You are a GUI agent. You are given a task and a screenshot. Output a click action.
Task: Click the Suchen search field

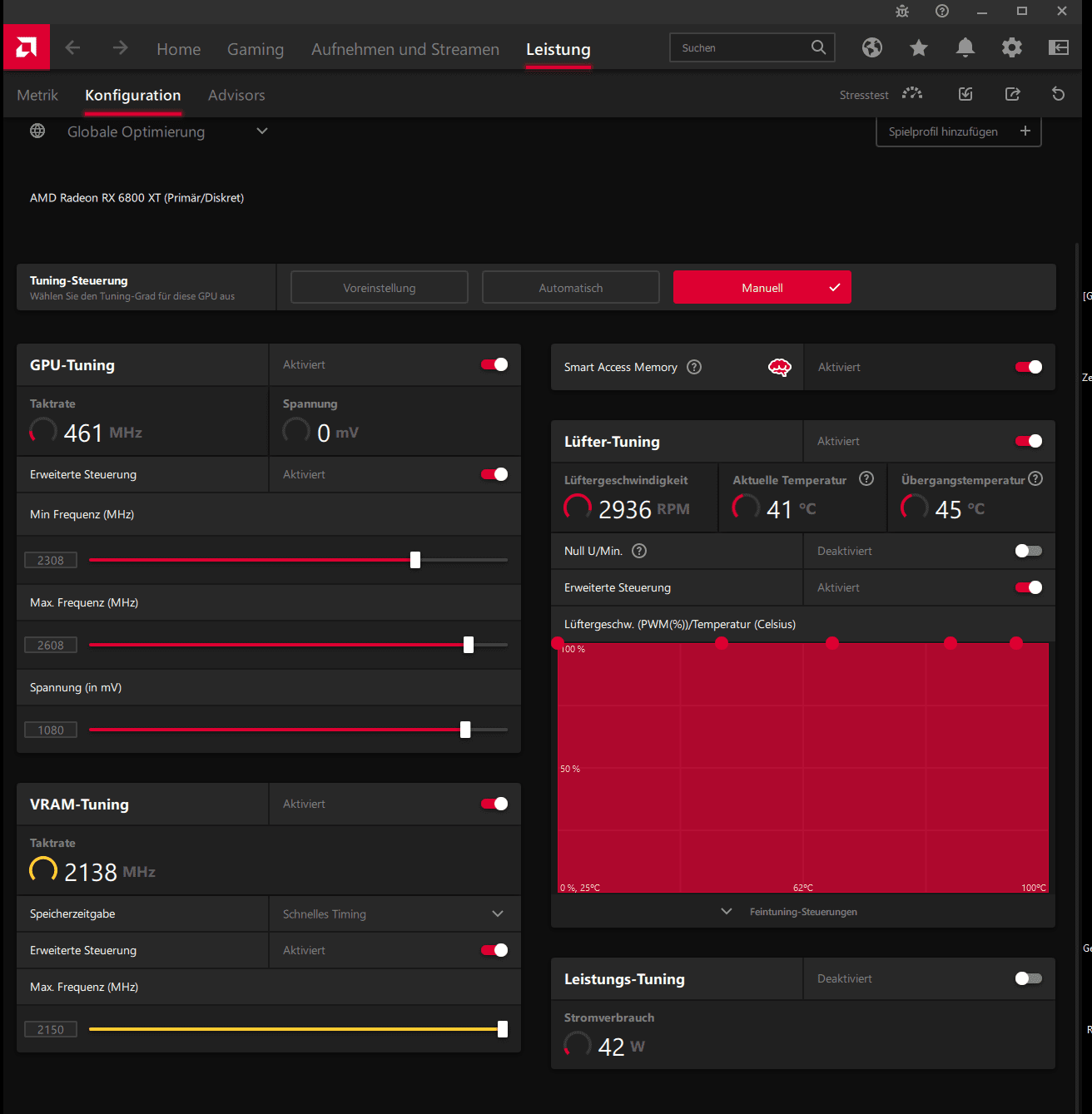point(752,47)
